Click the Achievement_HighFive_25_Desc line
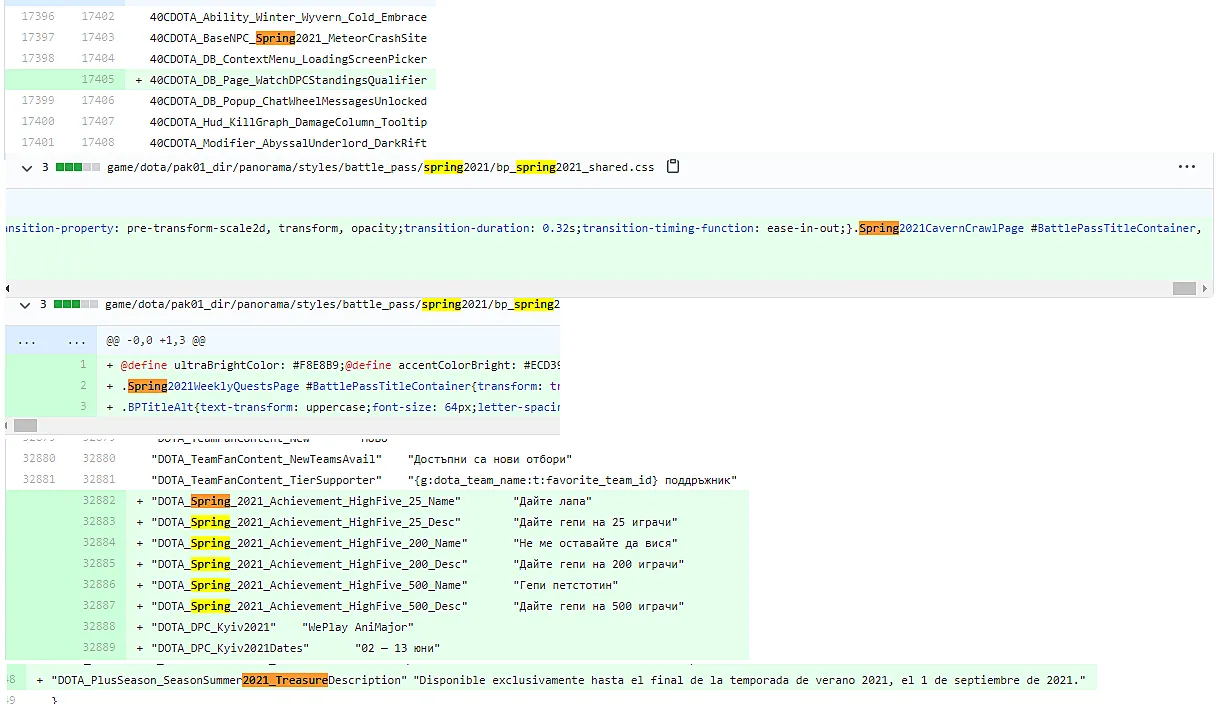This screenshot has width=1217, height=707. [x=415, y=522]
